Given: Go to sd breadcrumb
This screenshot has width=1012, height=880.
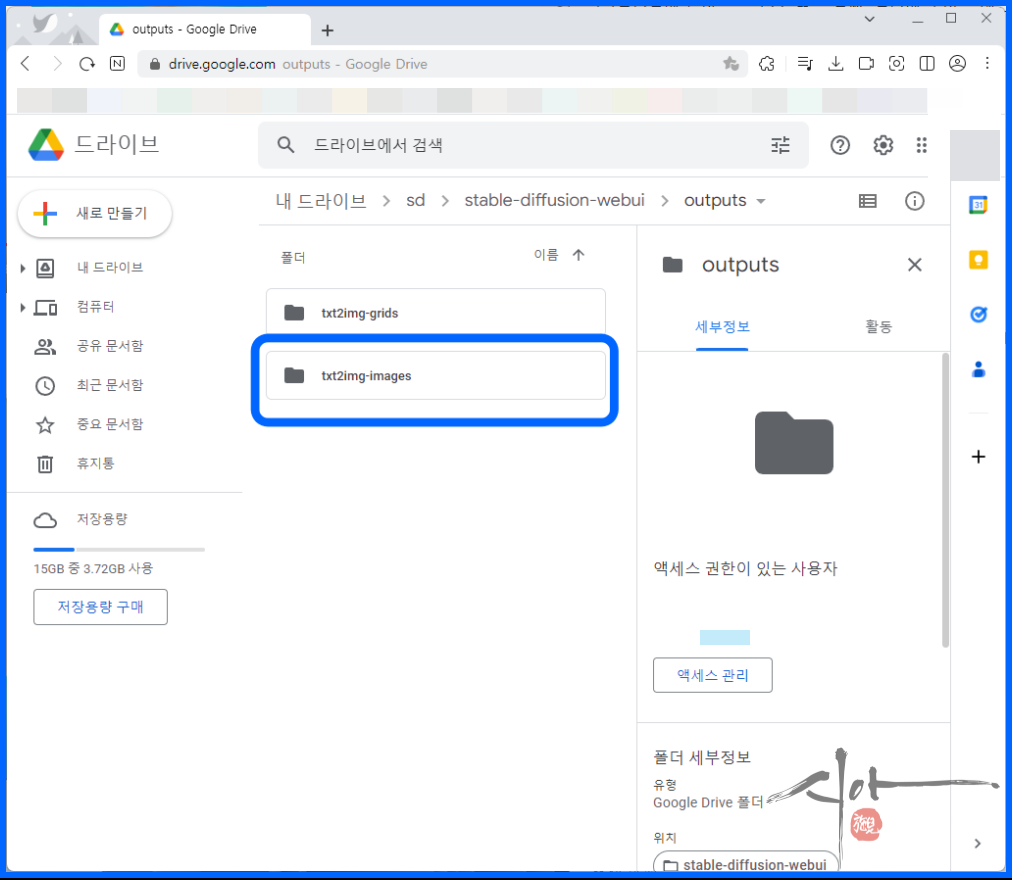Looking at the screenshot, I should (415, 201).
